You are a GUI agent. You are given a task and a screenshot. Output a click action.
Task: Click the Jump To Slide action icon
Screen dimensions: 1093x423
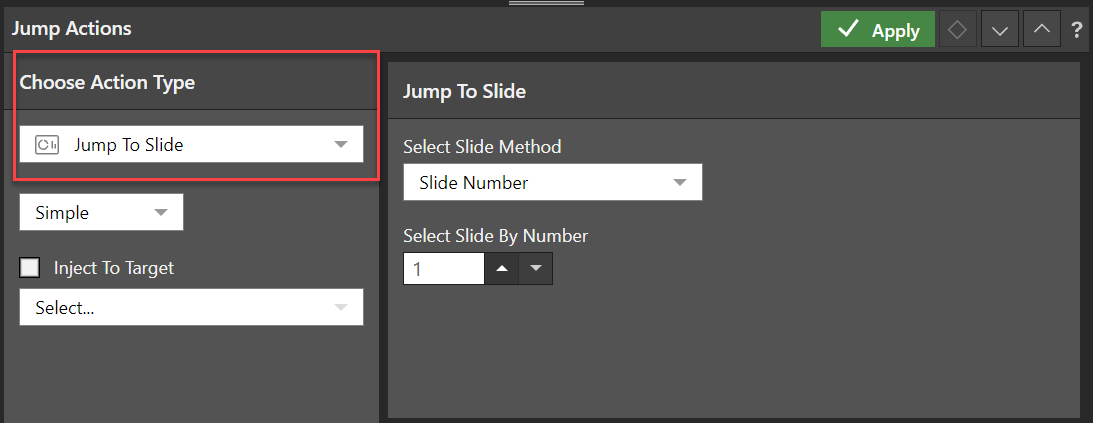coord(47,145)
